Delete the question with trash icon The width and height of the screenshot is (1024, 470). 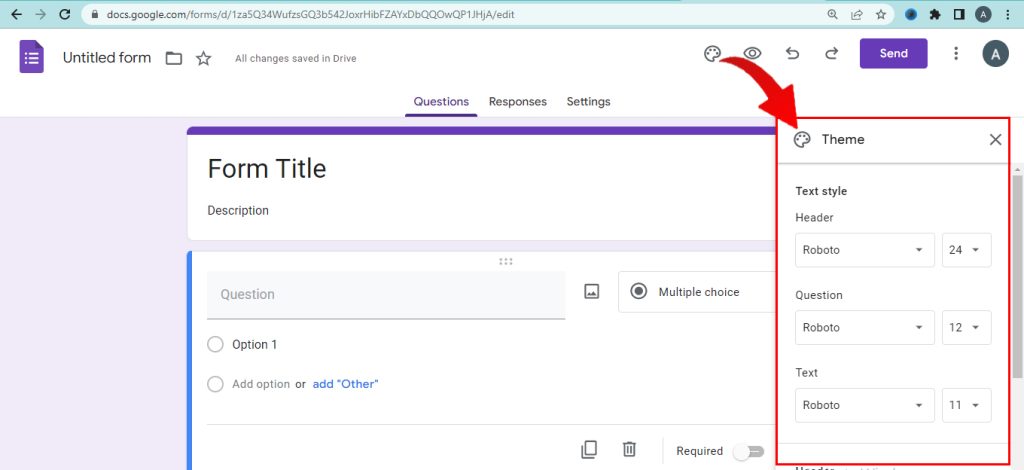(x=629, y=450)
